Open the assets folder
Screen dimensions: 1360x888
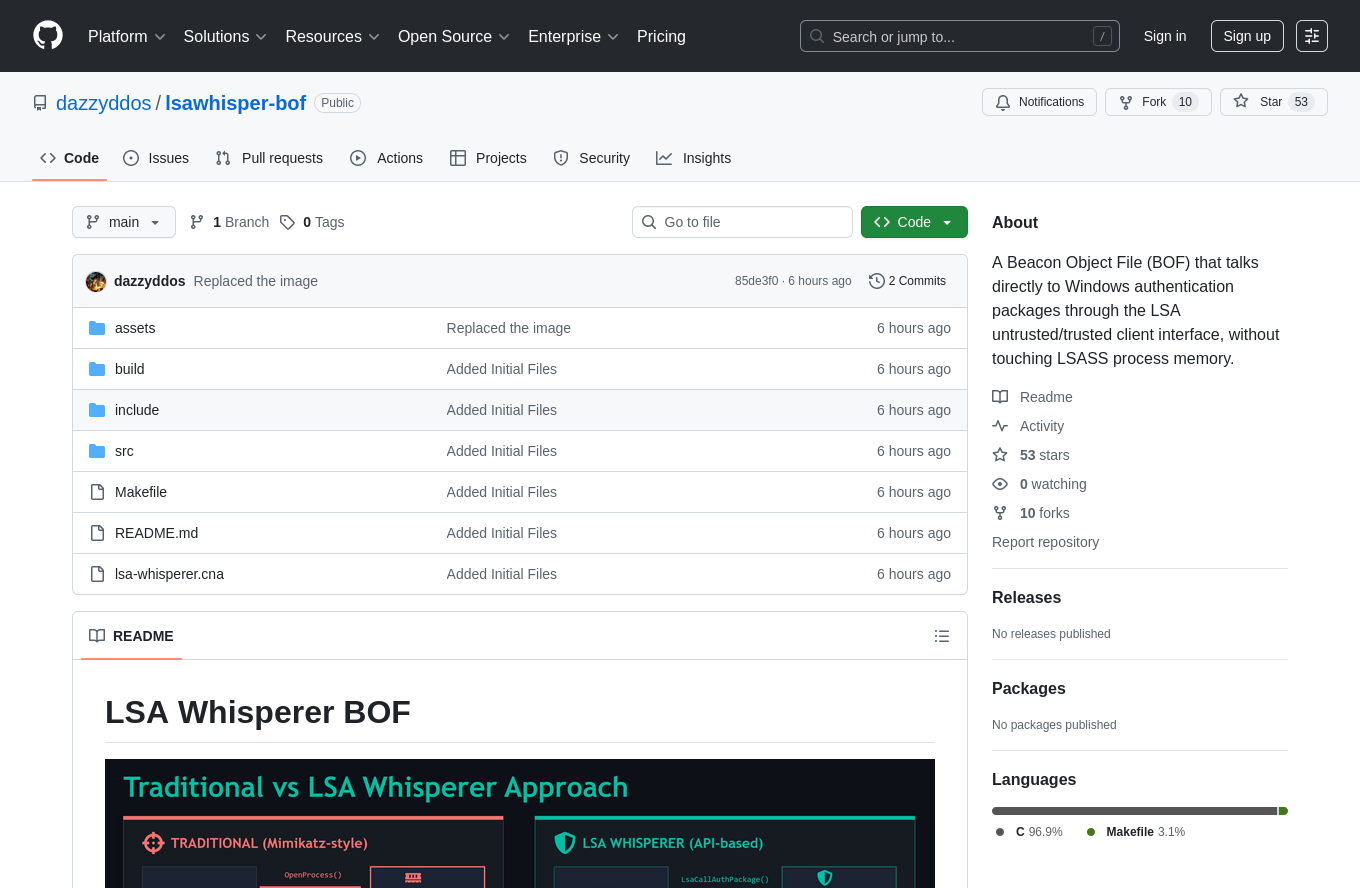135,328
